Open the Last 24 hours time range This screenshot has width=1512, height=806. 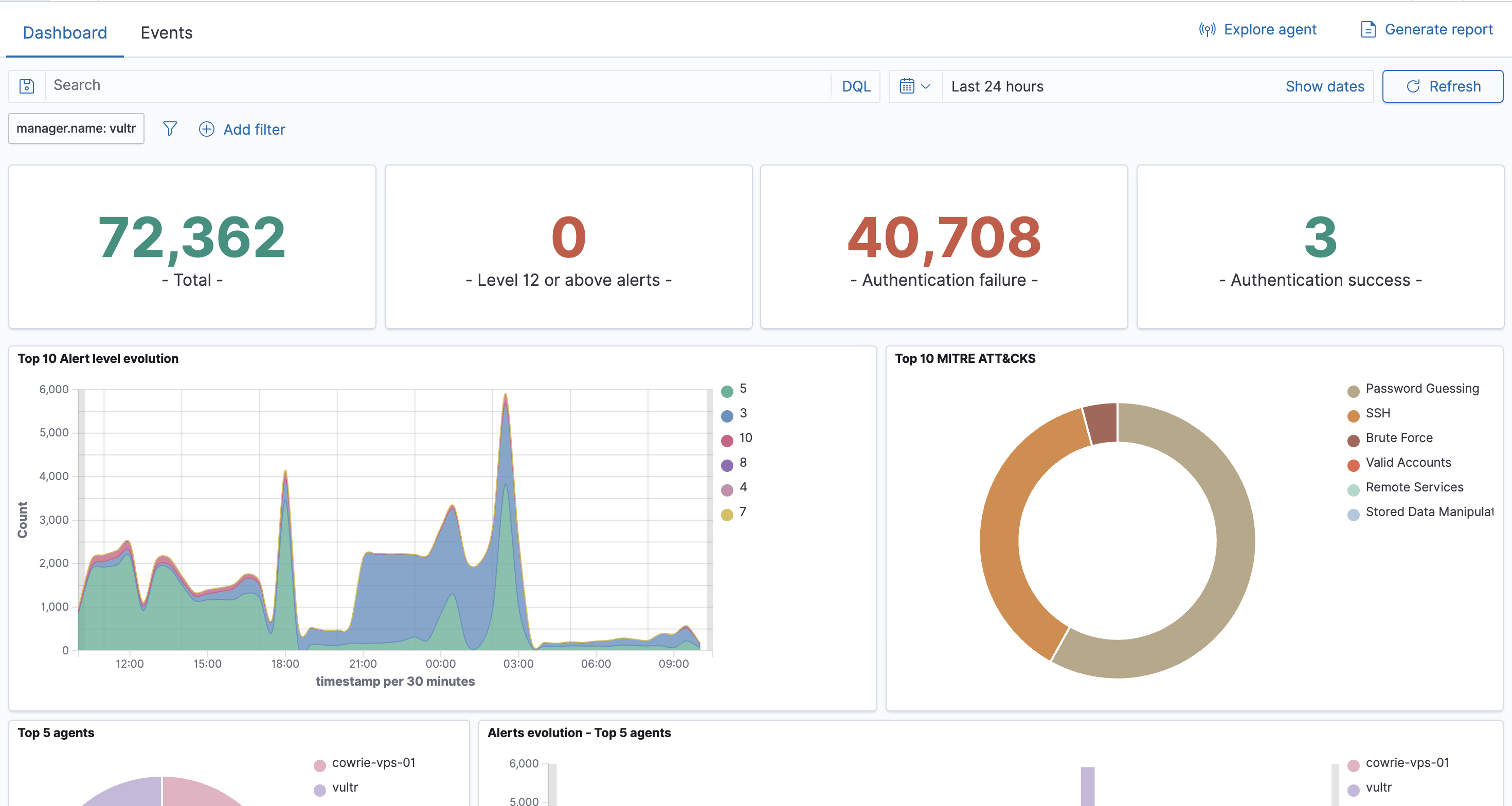pyautogui.click(x=997, y=86)
